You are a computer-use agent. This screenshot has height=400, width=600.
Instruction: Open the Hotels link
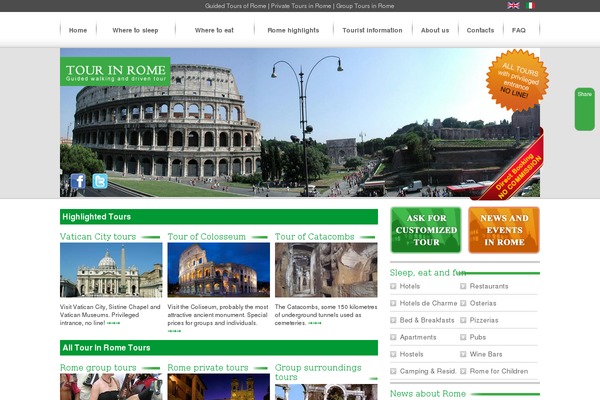410,286
